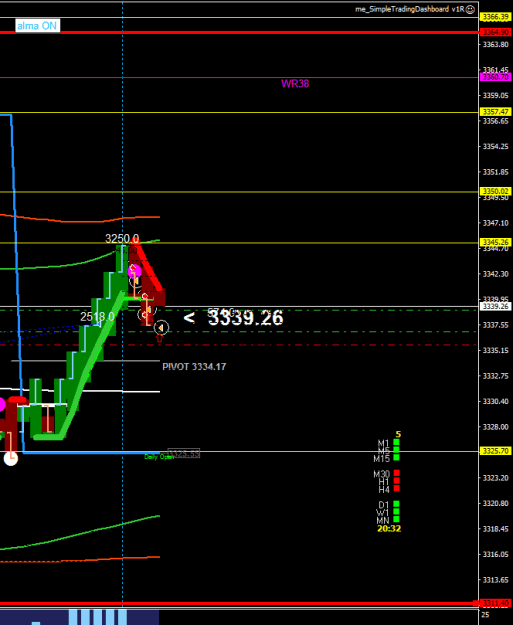Click the M30 red trend indicator square

pos(397,473)
